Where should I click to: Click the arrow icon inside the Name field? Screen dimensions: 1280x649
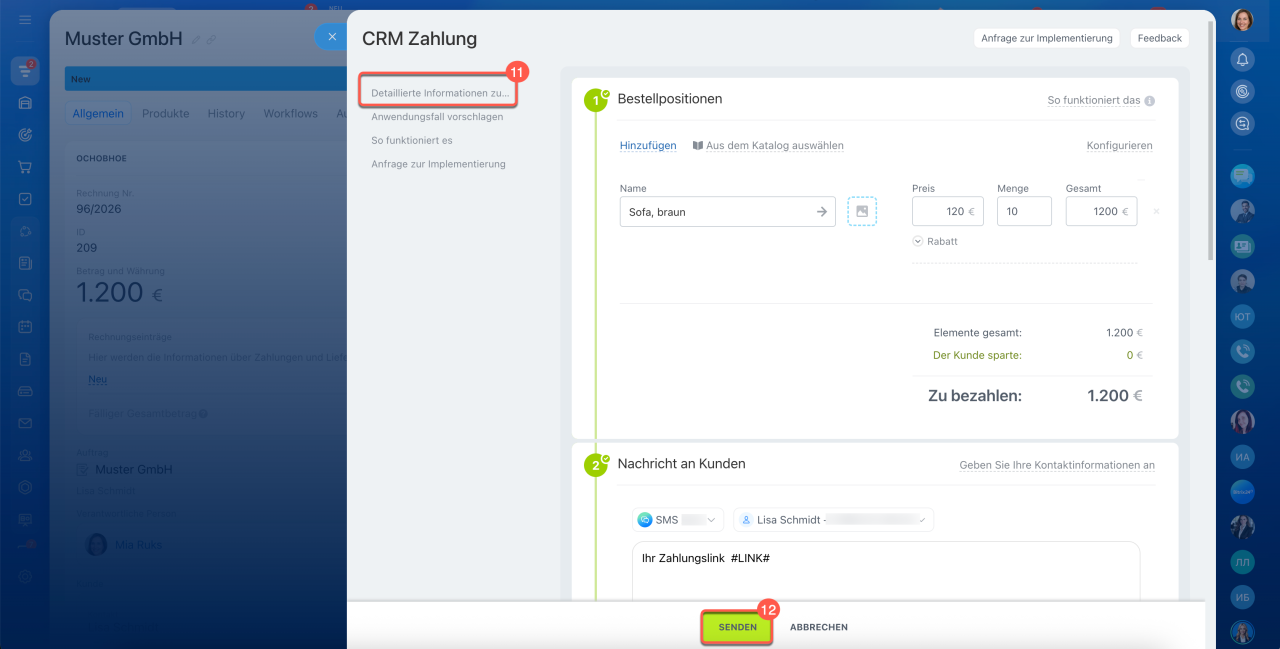point(822,211)
